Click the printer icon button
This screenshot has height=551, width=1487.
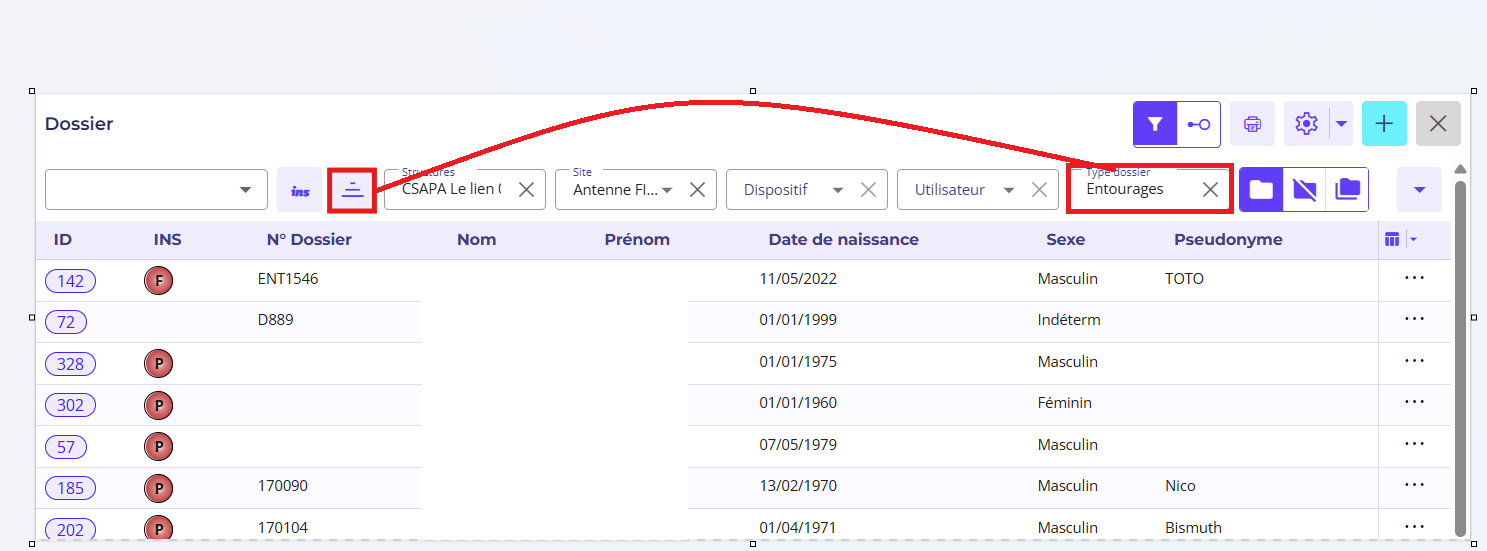click(1251, 124)
